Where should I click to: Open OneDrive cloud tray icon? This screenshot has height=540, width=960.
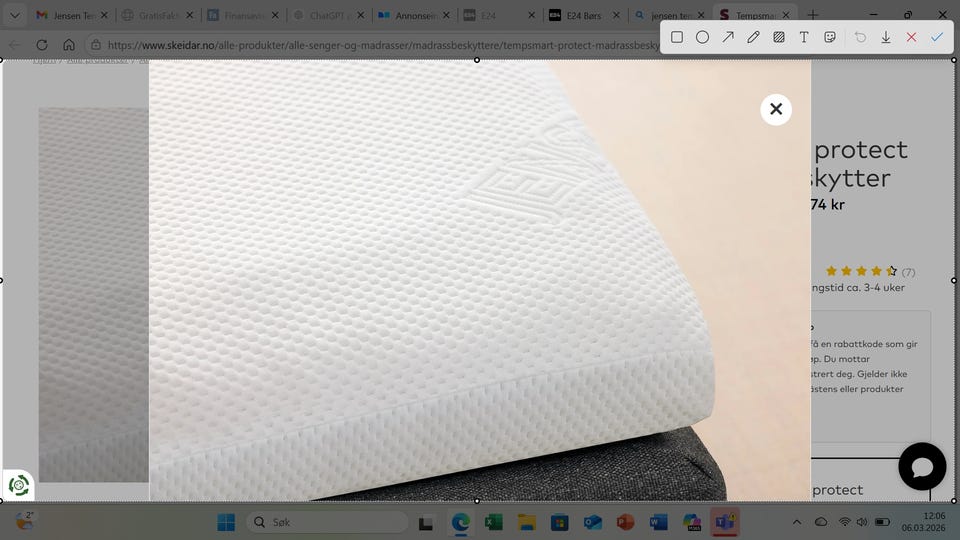821,522
